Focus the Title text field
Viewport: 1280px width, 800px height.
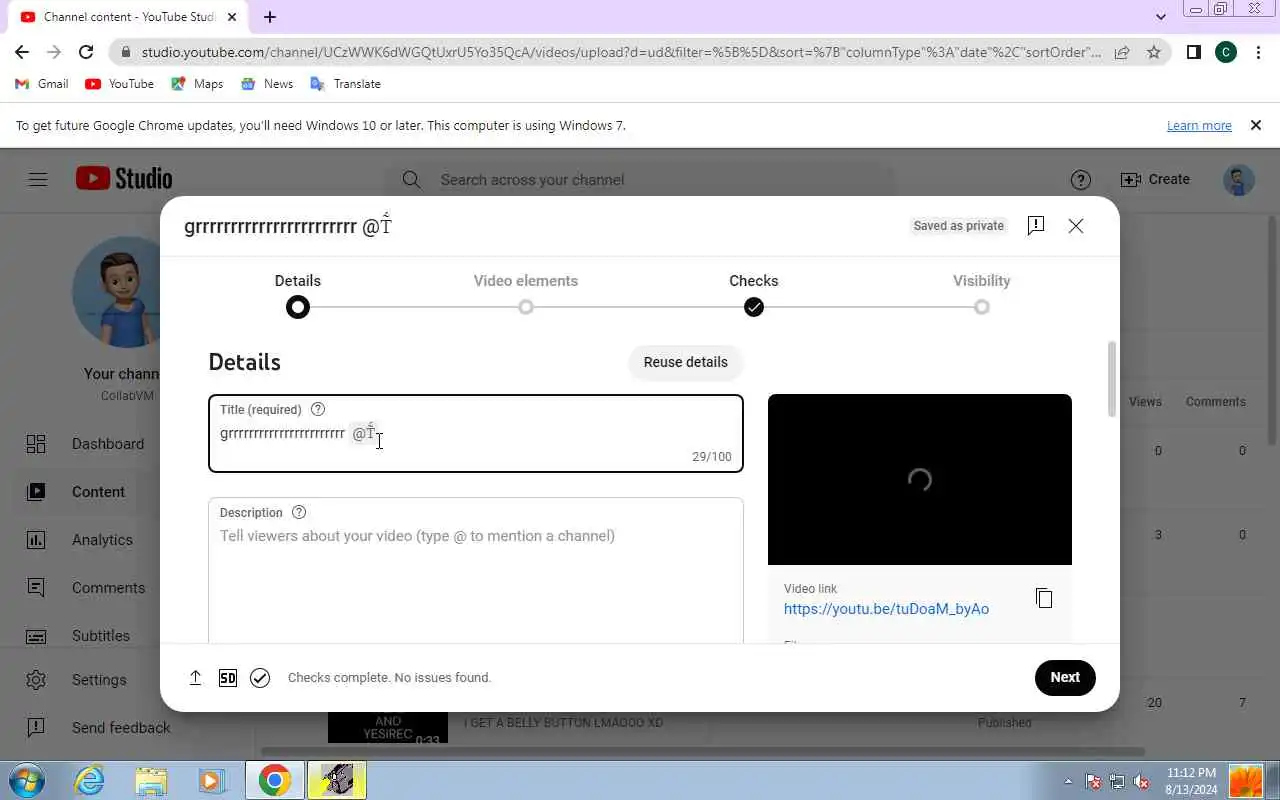click(x=476, y=433)
